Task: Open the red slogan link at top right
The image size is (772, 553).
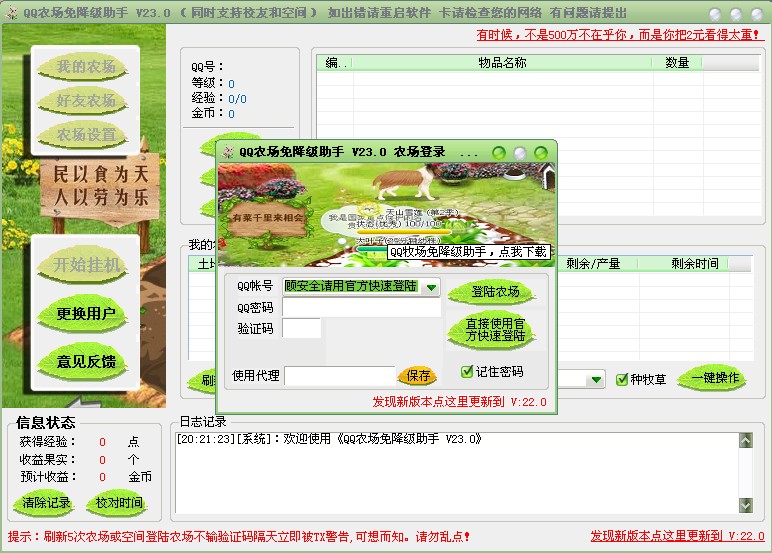Action: 620,35
